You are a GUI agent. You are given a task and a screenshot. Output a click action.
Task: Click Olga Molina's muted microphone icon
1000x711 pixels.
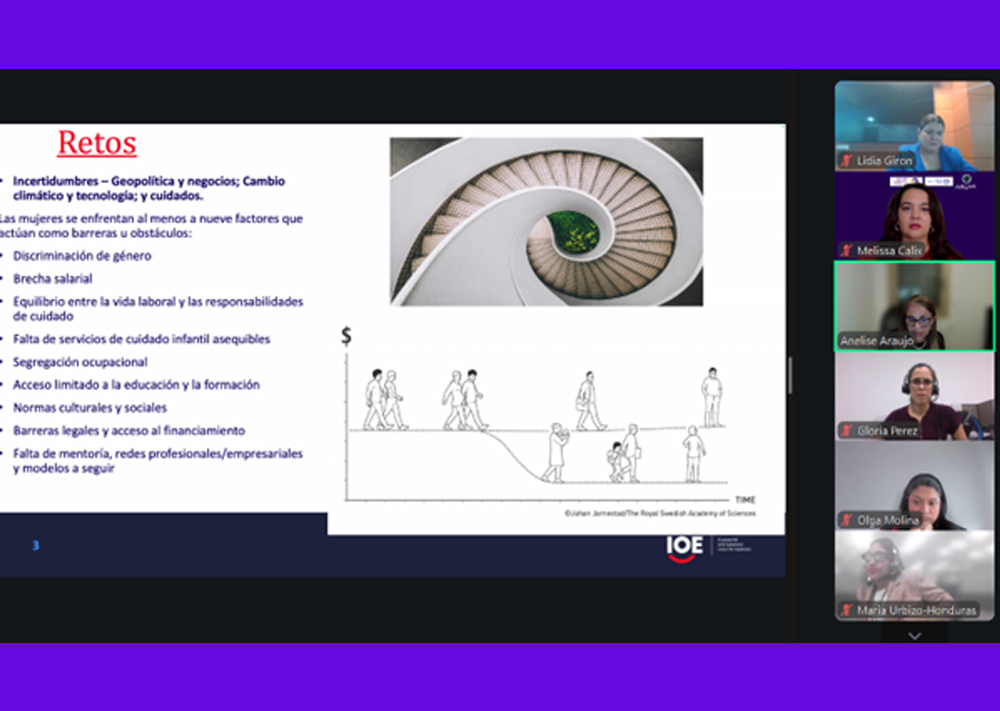[847, 520]
